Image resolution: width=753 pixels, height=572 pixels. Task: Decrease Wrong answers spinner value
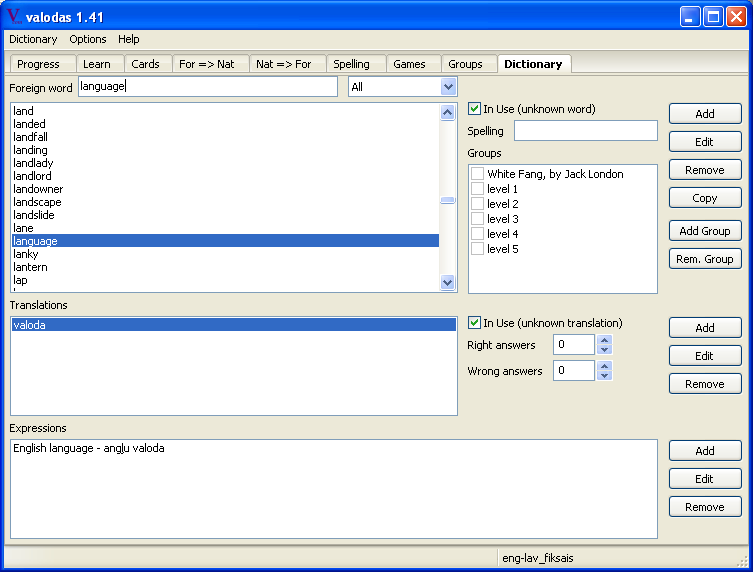pyautogui.click(x=604, y=376)
